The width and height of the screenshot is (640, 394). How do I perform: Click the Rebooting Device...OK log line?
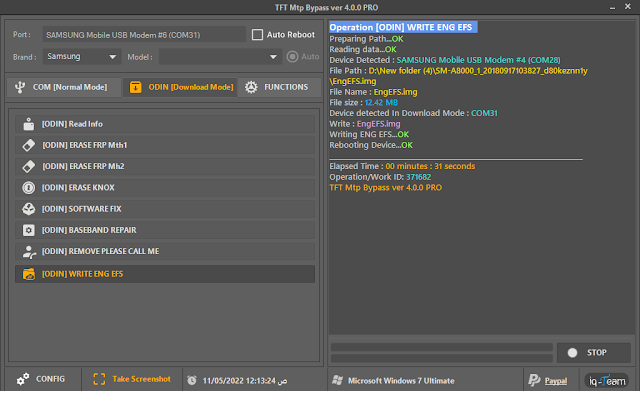(371, 145)
